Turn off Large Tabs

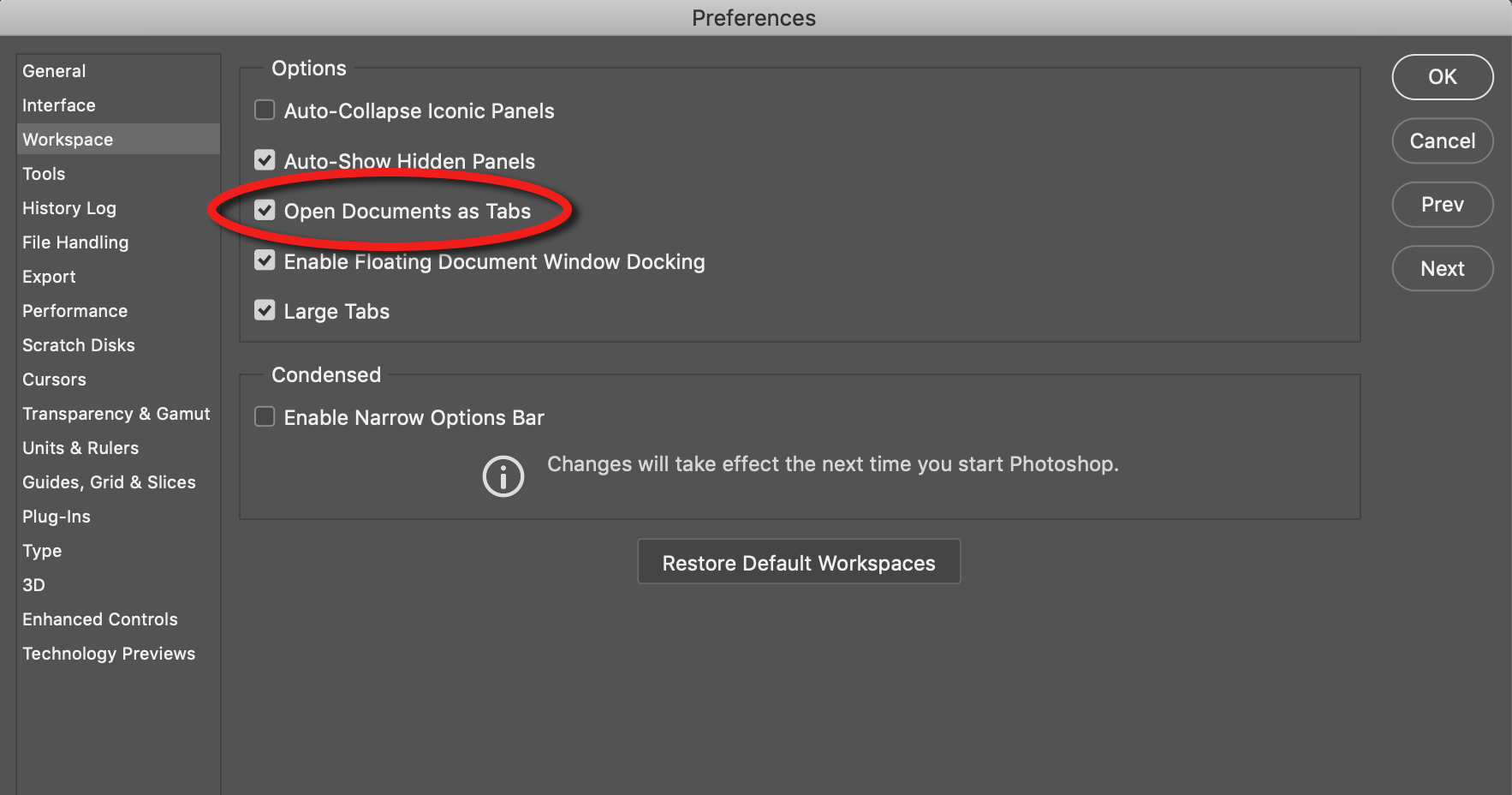[265, 310]
